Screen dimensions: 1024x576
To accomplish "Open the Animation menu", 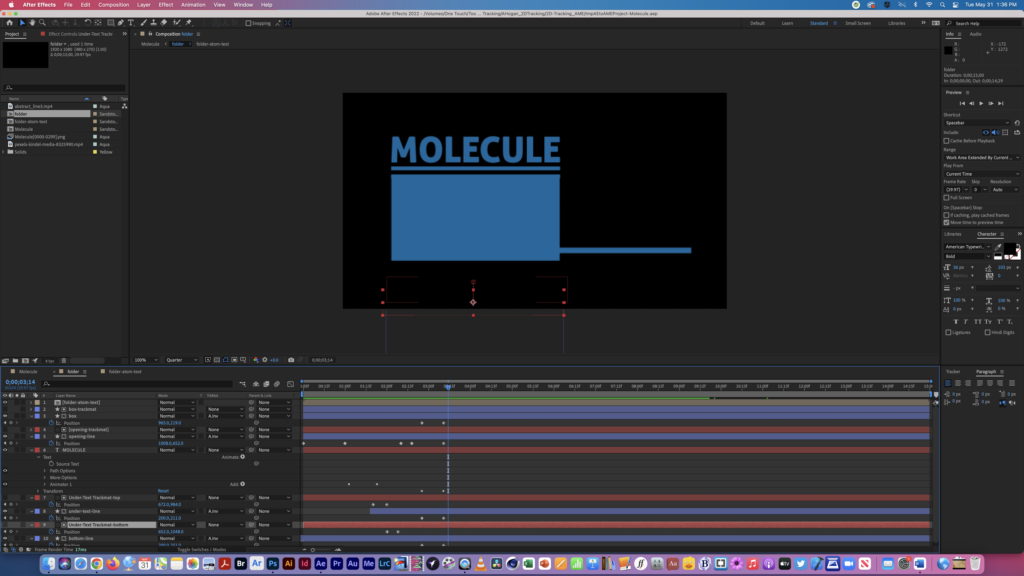I will coord(193,5).
